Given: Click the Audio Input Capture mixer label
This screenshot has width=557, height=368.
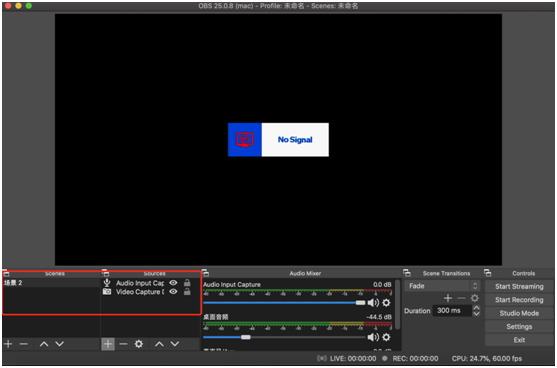Looking at the screenshot, I should pos(232,285).
